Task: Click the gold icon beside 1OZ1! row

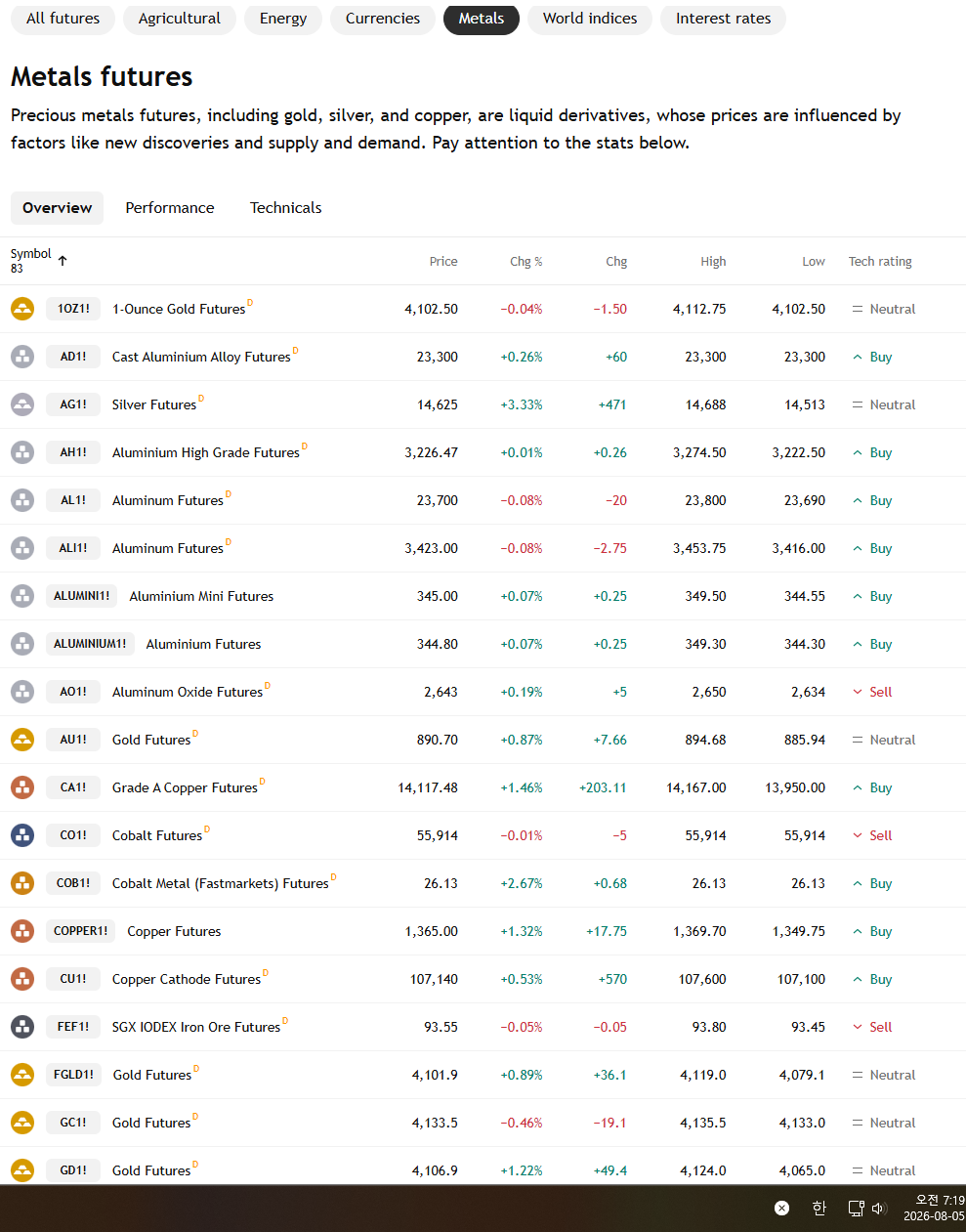Action: point(22,309)
